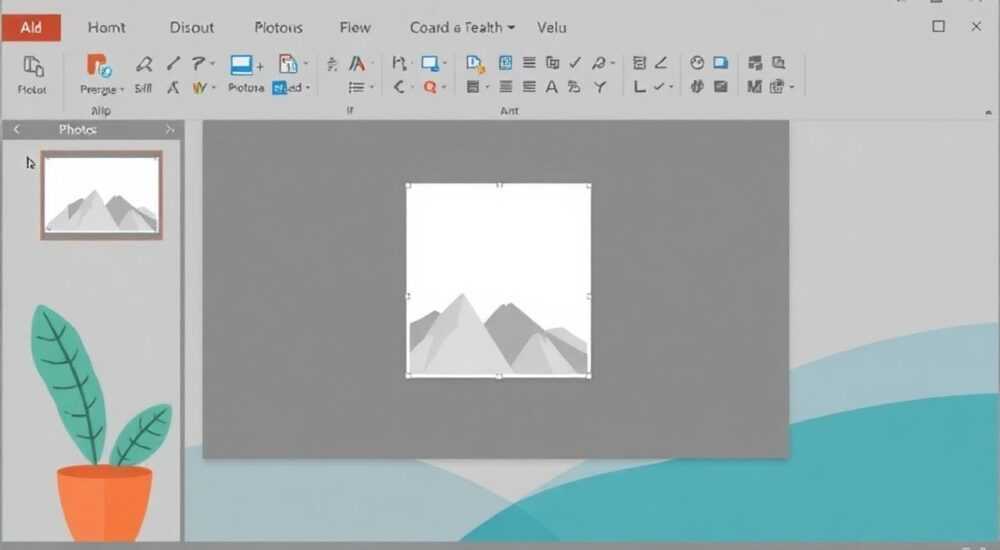This screenshot has height=550, width=1000.
Task: Click the branch tree icon above the angle bracket
Action: pos(399,63)
